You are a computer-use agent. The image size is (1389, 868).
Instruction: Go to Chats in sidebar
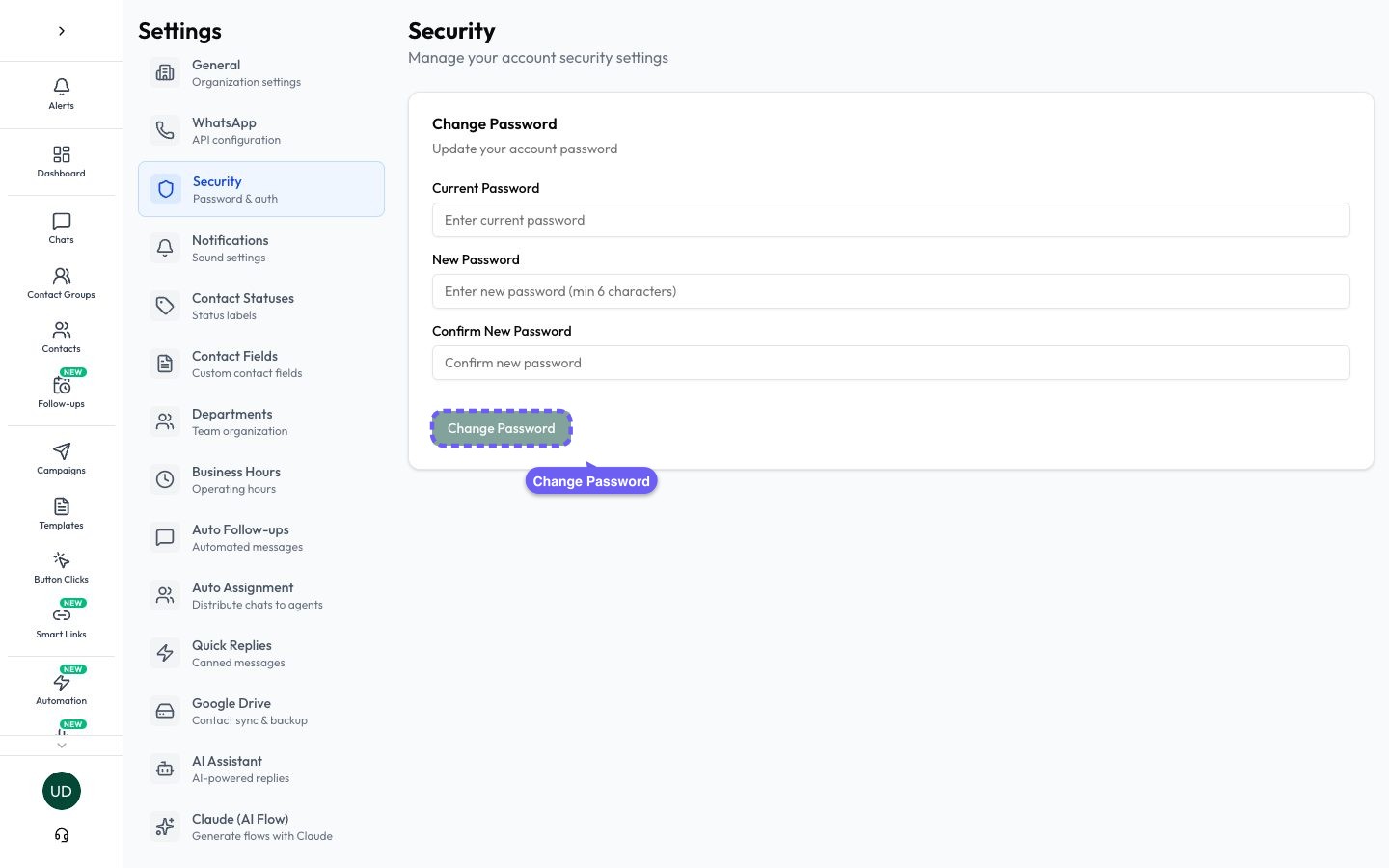62,229
